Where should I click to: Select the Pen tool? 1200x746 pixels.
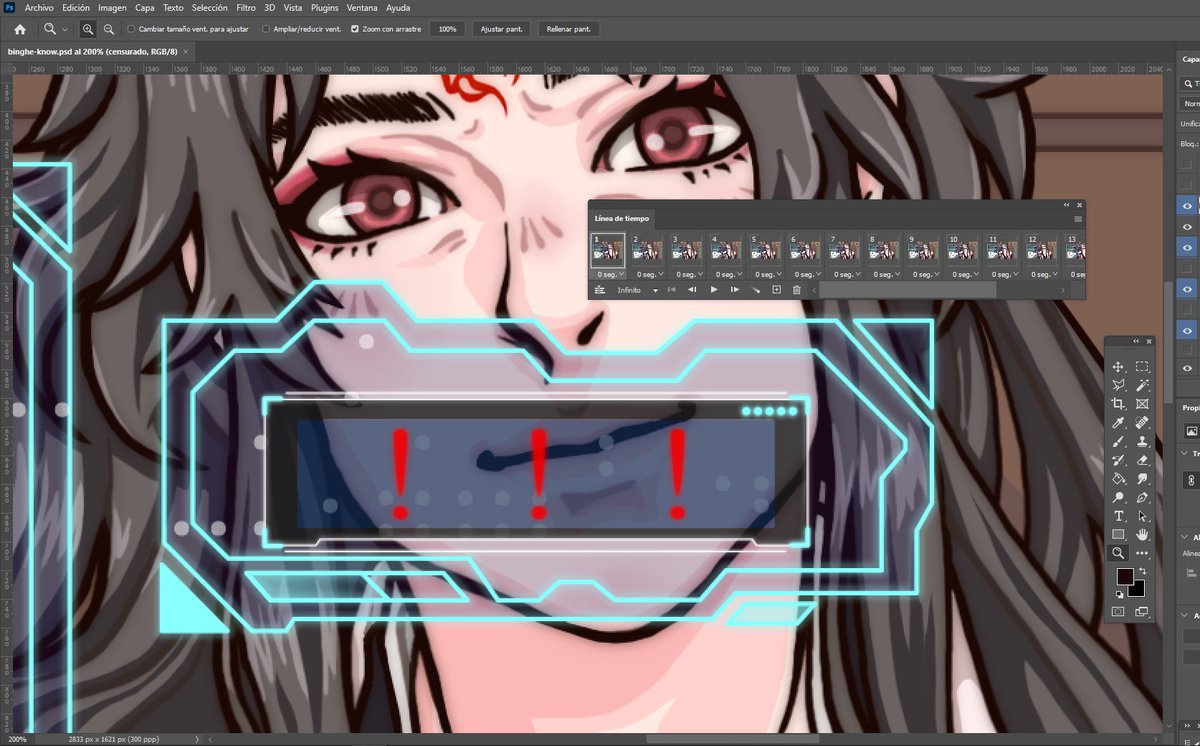point(1143,497)
